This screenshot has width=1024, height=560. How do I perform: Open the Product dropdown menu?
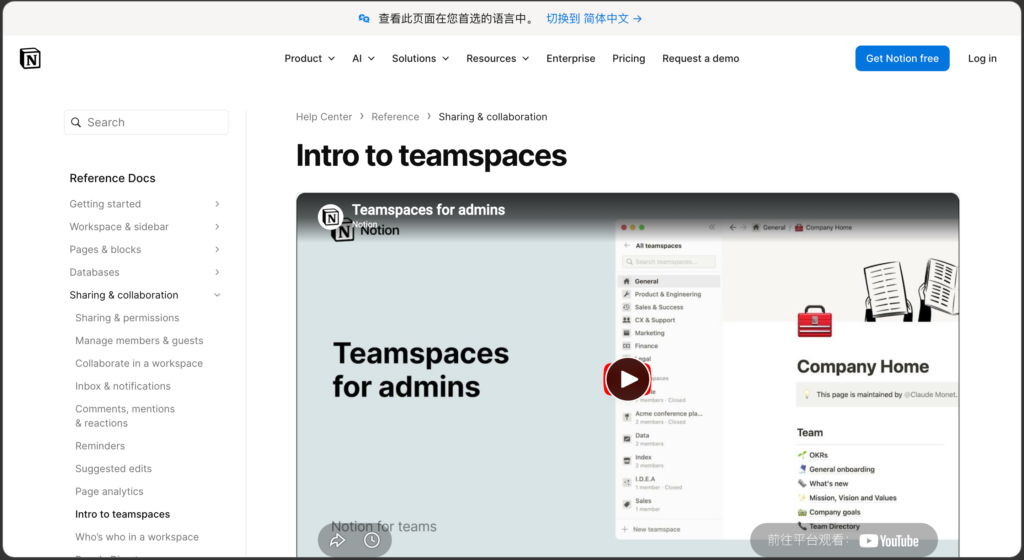tap(309, 59)
